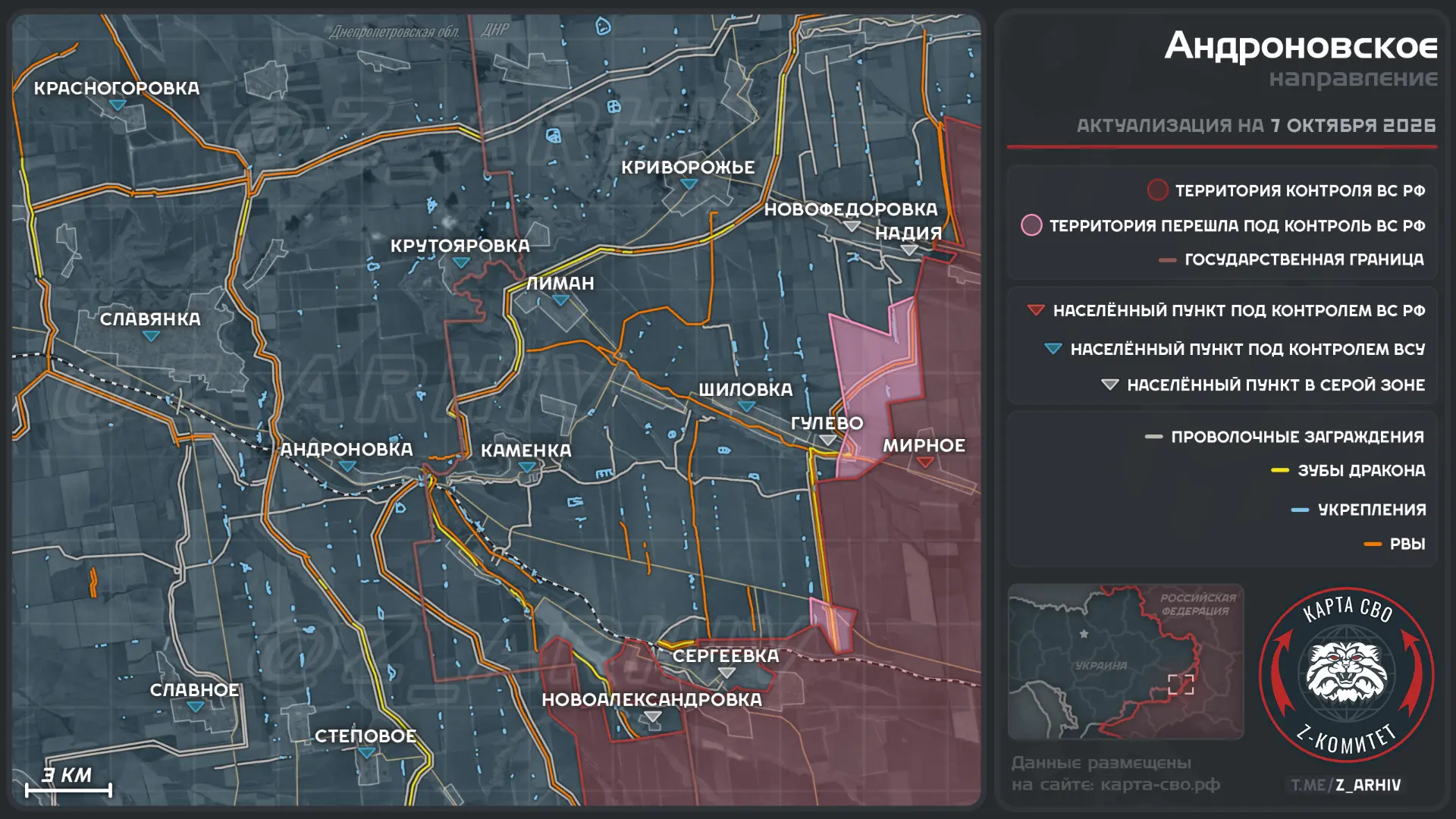Click the Днепропетровская обл. border label

pos(394,31)
